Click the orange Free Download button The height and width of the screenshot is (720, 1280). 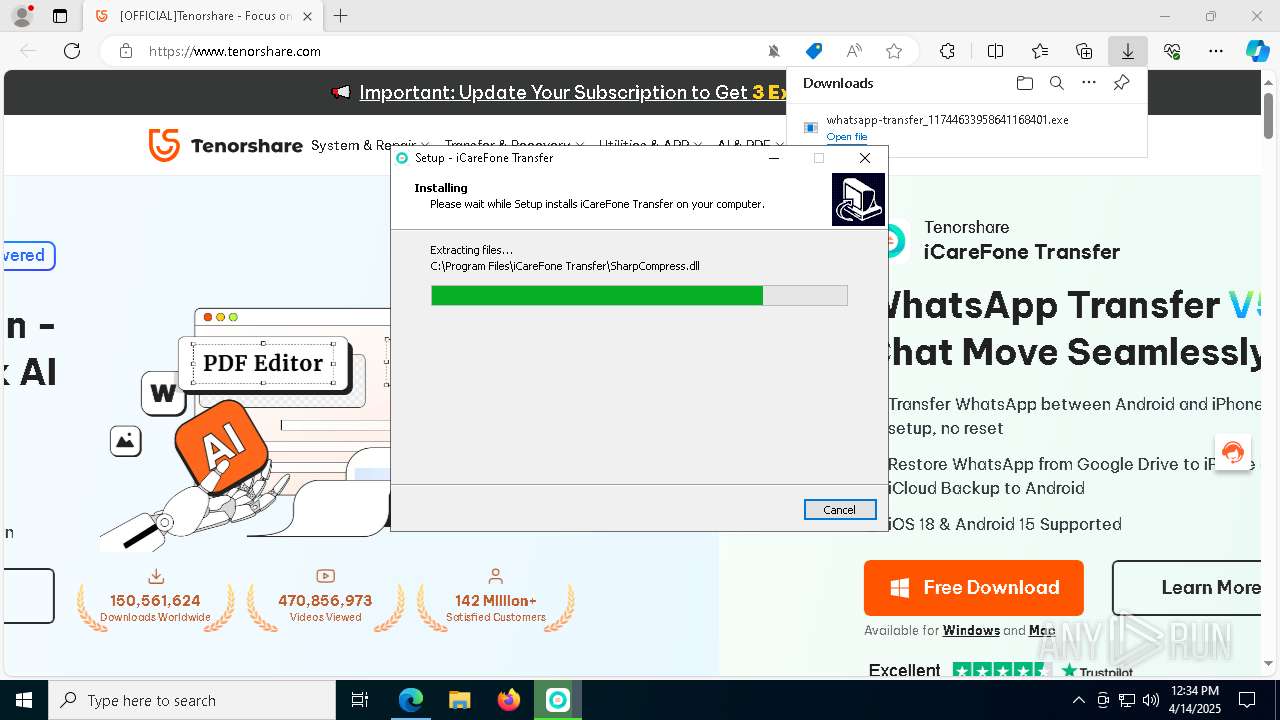click(973, 588)
